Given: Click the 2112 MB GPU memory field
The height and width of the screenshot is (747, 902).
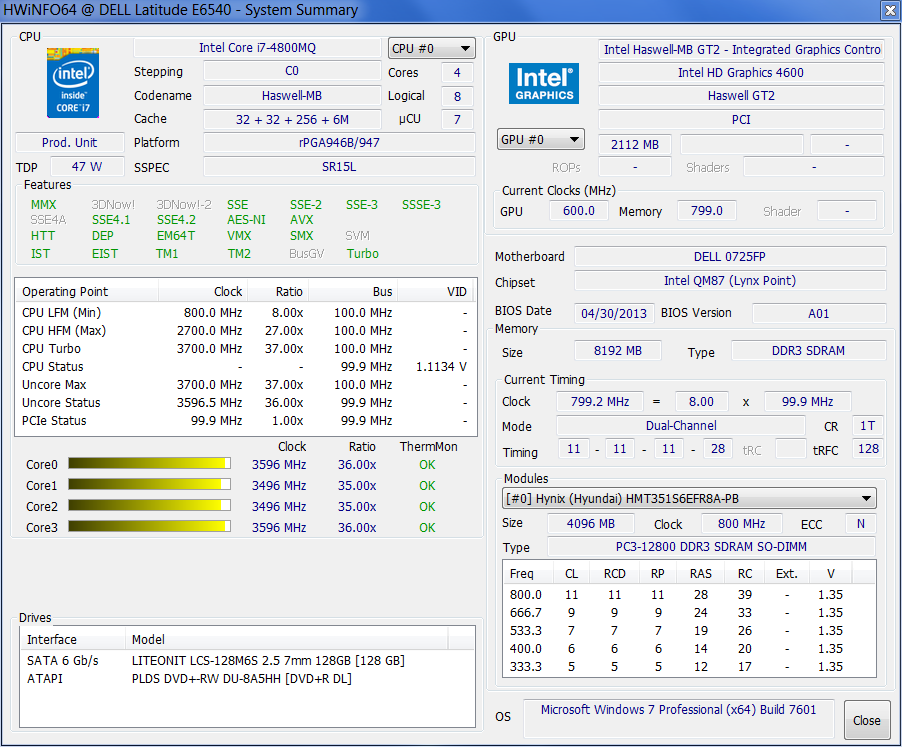Looking at the screenshot, I should pyautogui.click(x=635, y=144).
